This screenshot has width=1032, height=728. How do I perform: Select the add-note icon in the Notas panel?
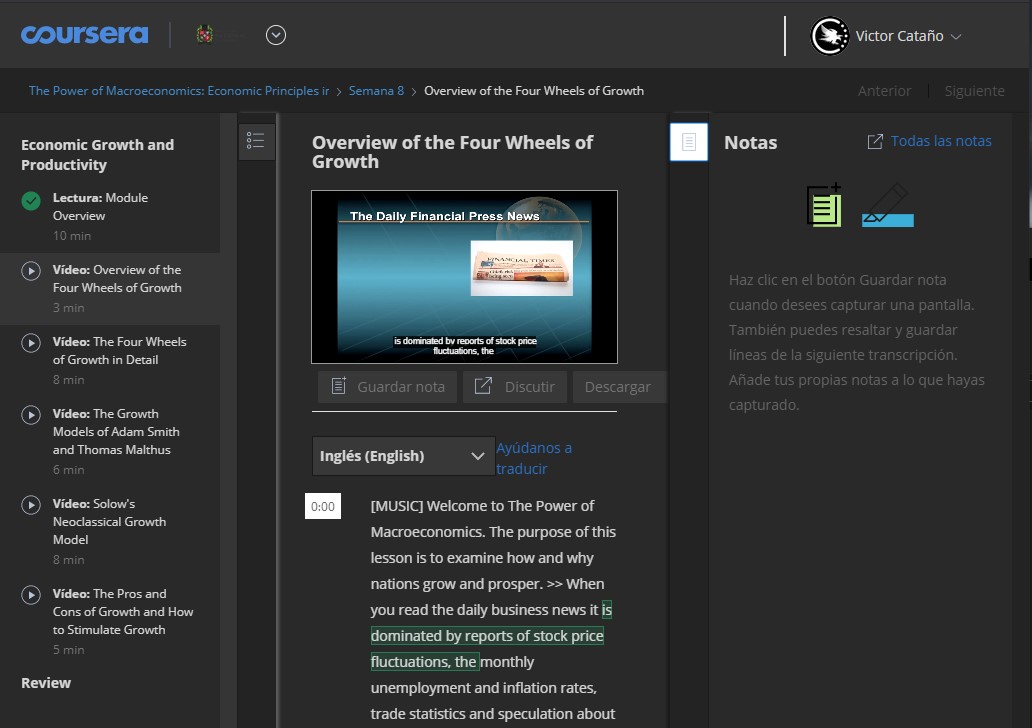(x=823, y=206)
